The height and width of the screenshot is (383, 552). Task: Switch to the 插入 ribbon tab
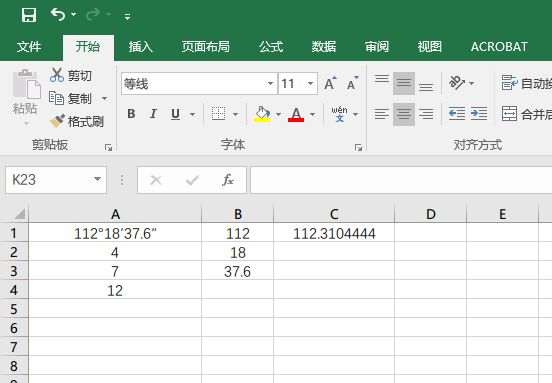click(x=140, y=46)
